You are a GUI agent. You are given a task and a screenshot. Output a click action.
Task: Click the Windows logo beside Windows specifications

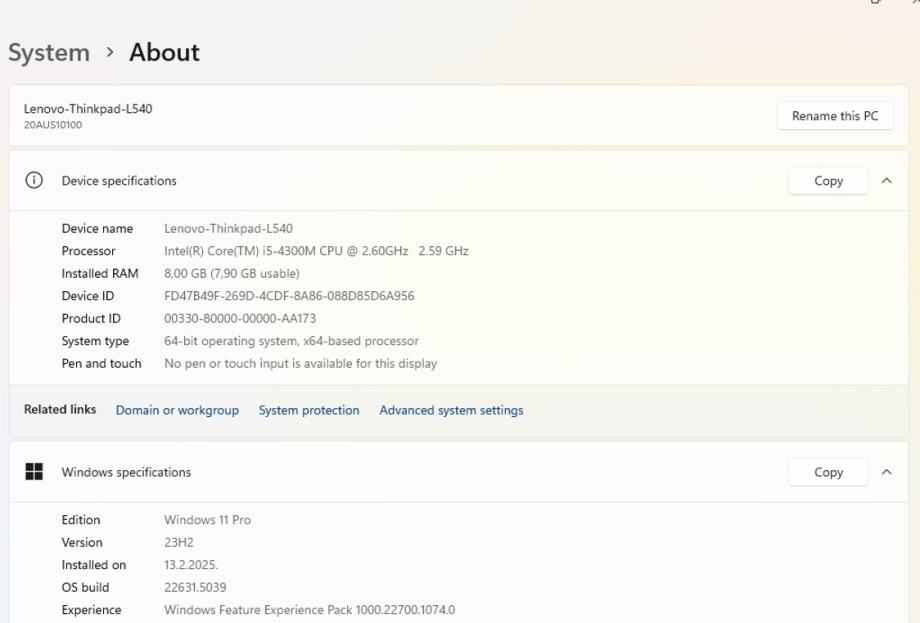(34, 472)
